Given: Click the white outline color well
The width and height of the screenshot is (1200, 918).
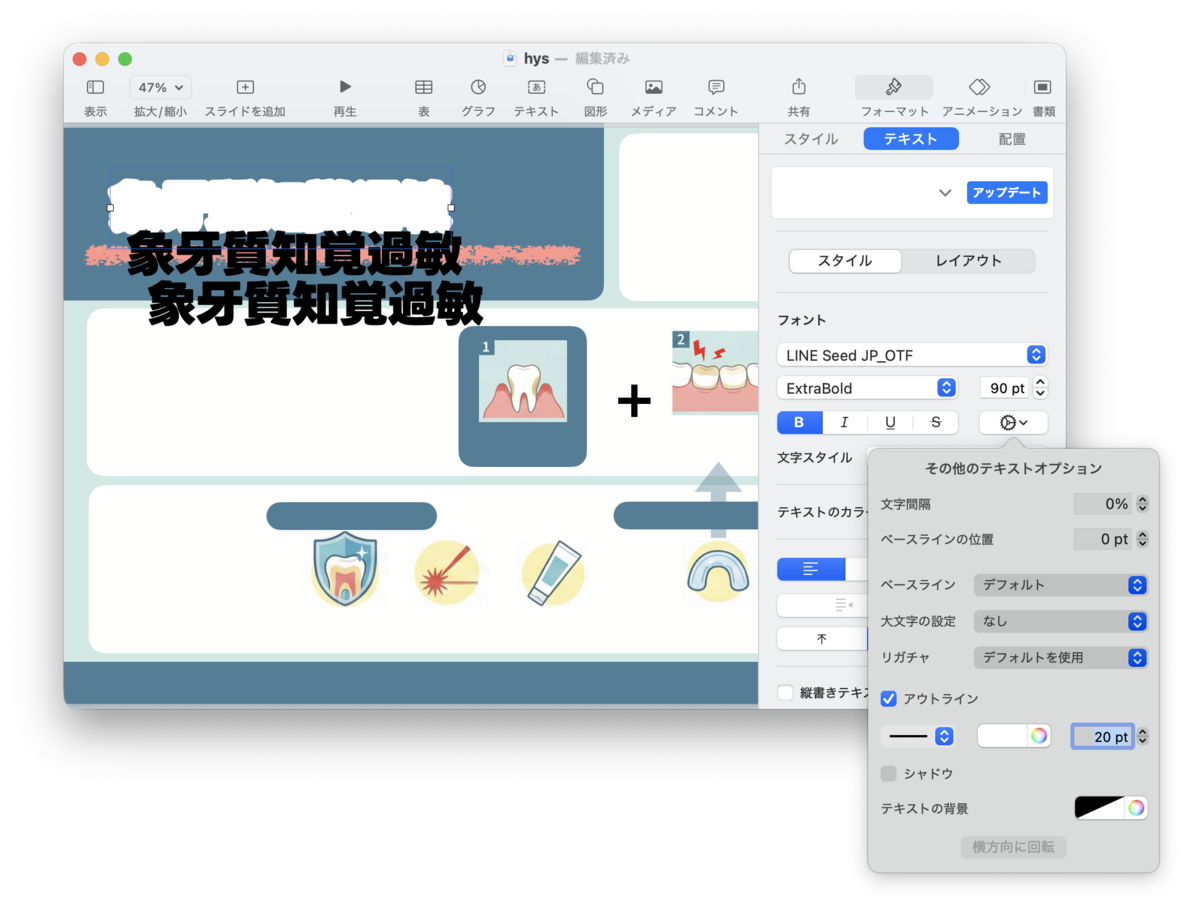Looking at the screenshot, I should (1003, 737).
